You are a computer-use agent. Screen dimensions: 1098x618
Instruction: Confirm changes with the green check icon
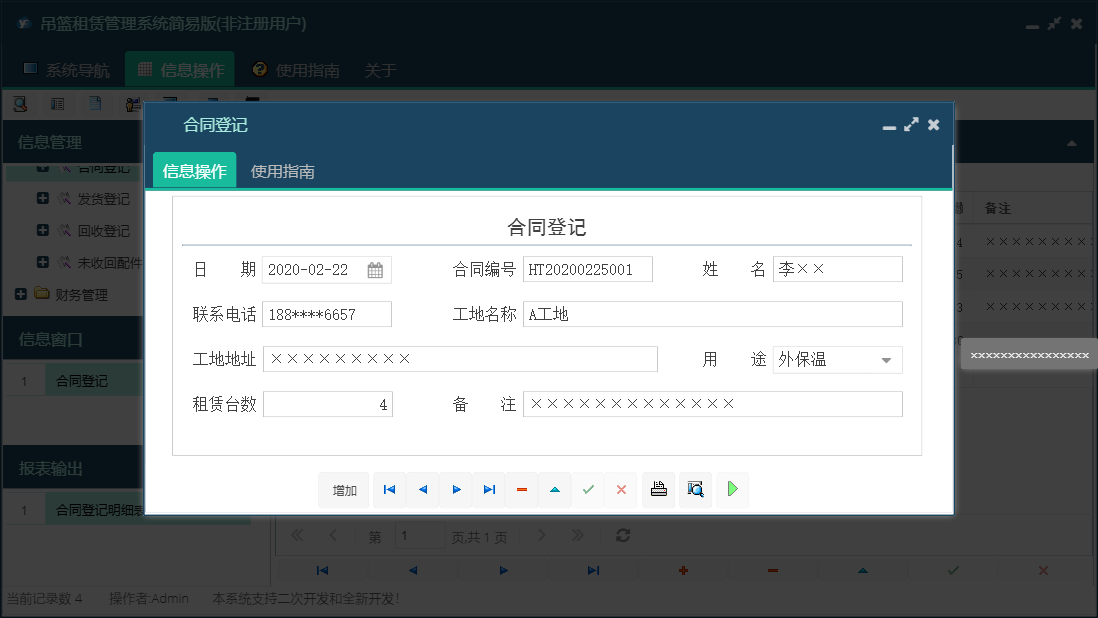coord(588,490)
